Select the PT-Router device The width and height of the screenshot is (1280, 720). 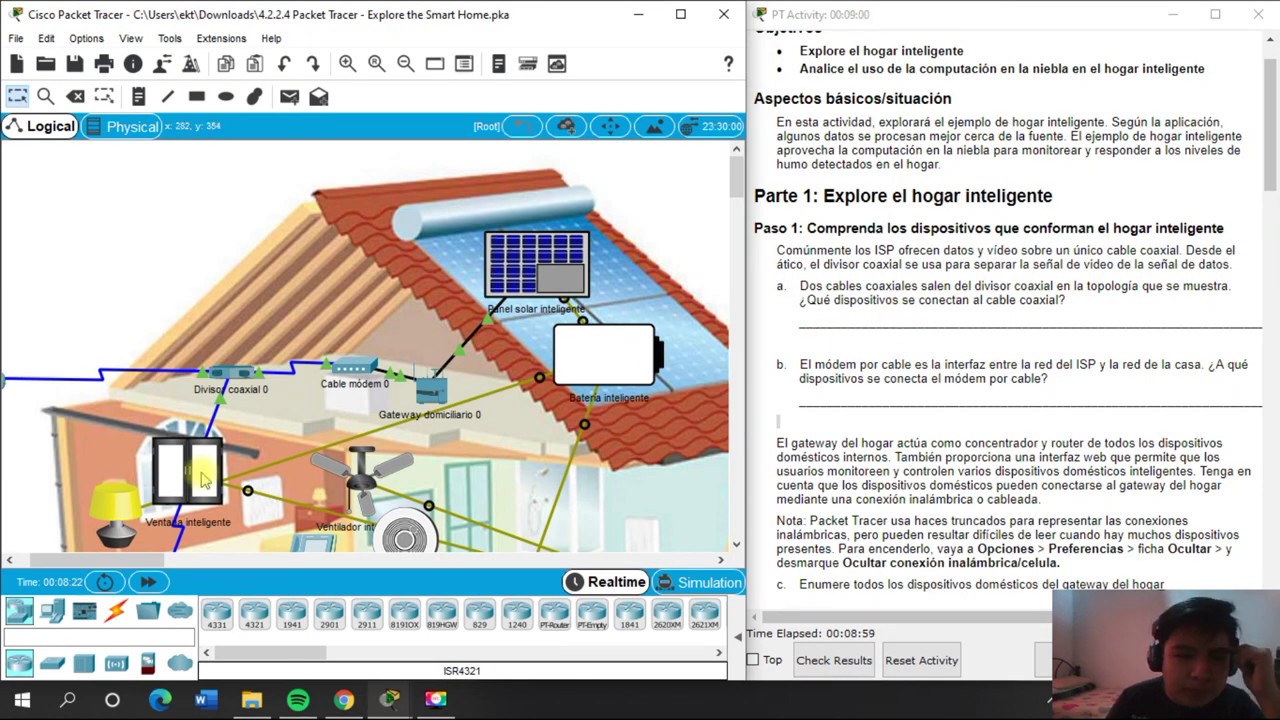pos(554,615)
